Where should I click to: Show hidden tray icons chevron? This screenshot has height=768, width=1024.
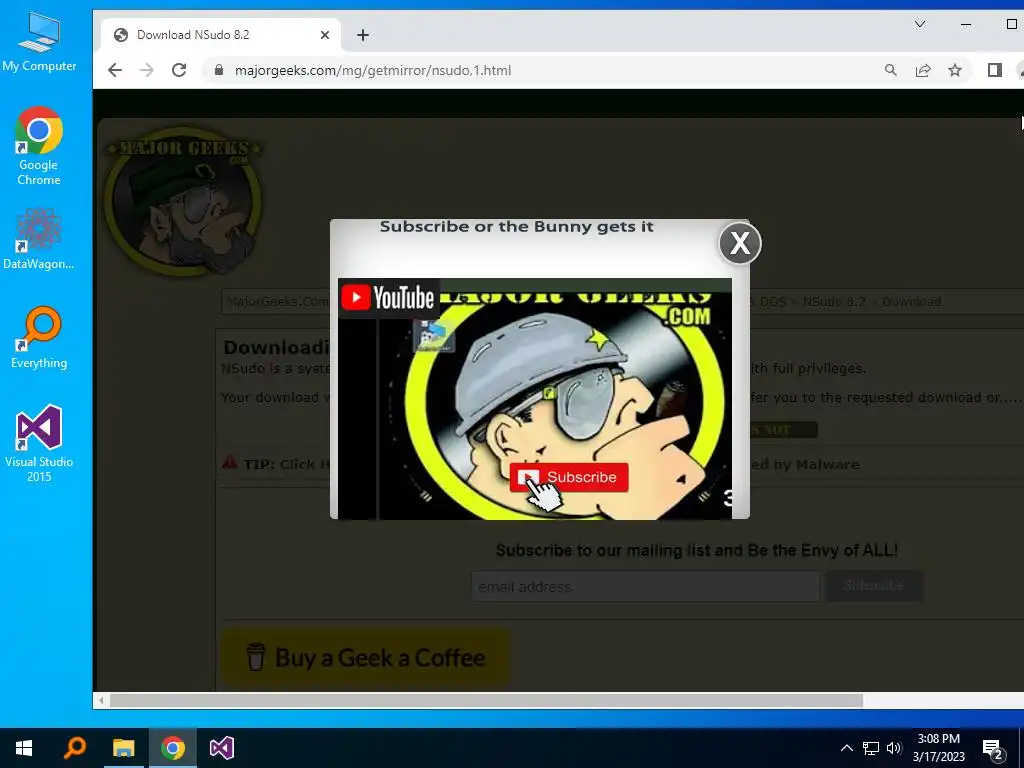point(846,748)
